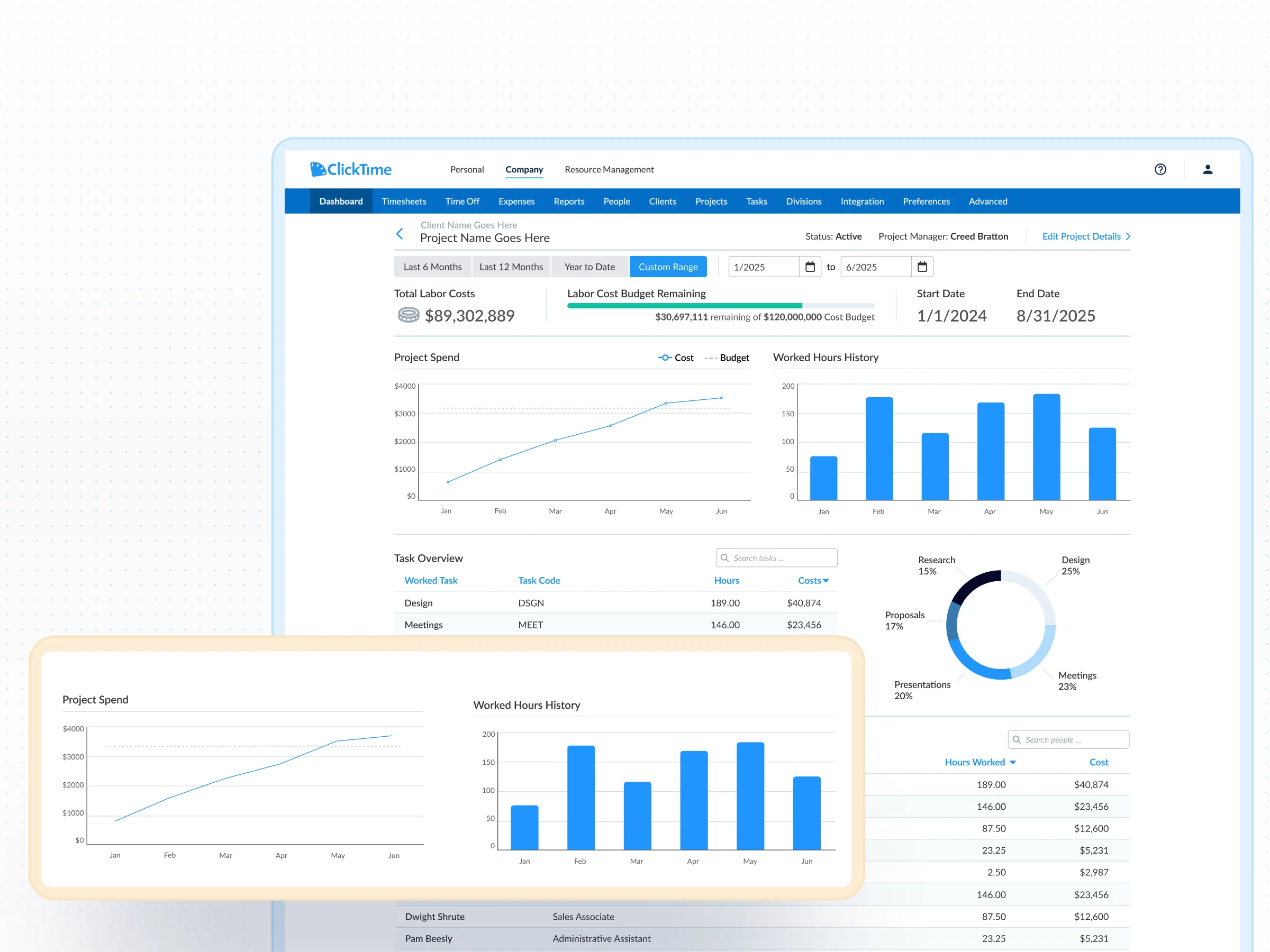This screenshot has height=952, width=1270.
Task: Sort by Costs column dropdown arrow
Action: 825,581
